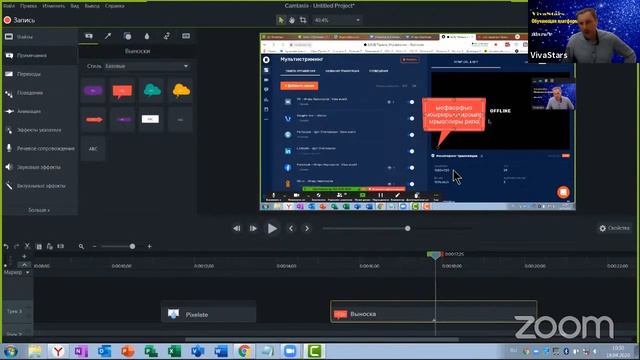The width and height of the screenshot is (640, 360).
Task: Select the crop tool above canvas
Action: pos(303,20)
